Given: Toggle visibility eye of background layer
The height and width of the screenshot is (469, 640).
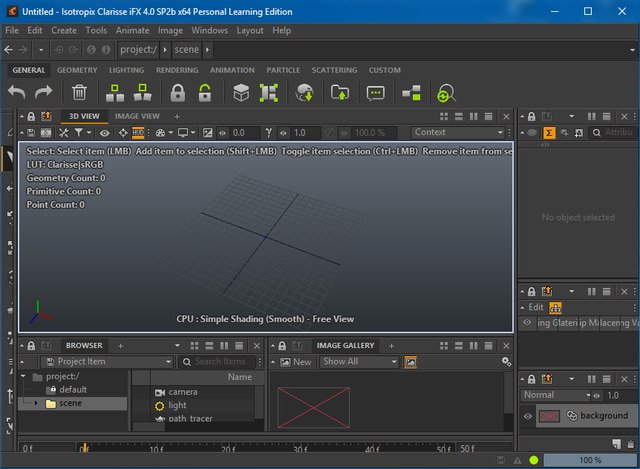Looking at the screenshot, I should (528, 416).
